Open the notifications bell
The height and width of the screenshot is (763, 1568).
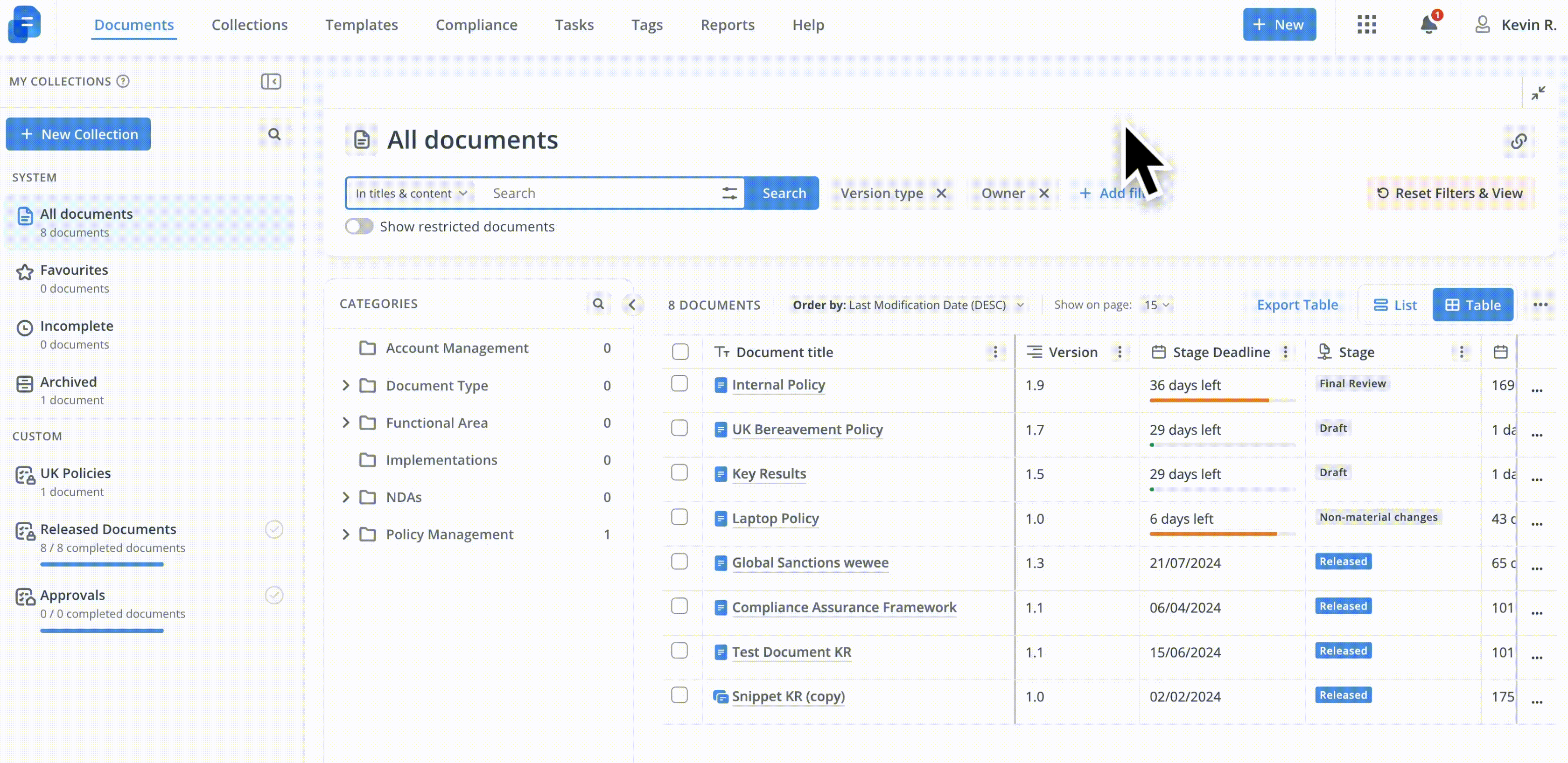tap(1428, 25)
